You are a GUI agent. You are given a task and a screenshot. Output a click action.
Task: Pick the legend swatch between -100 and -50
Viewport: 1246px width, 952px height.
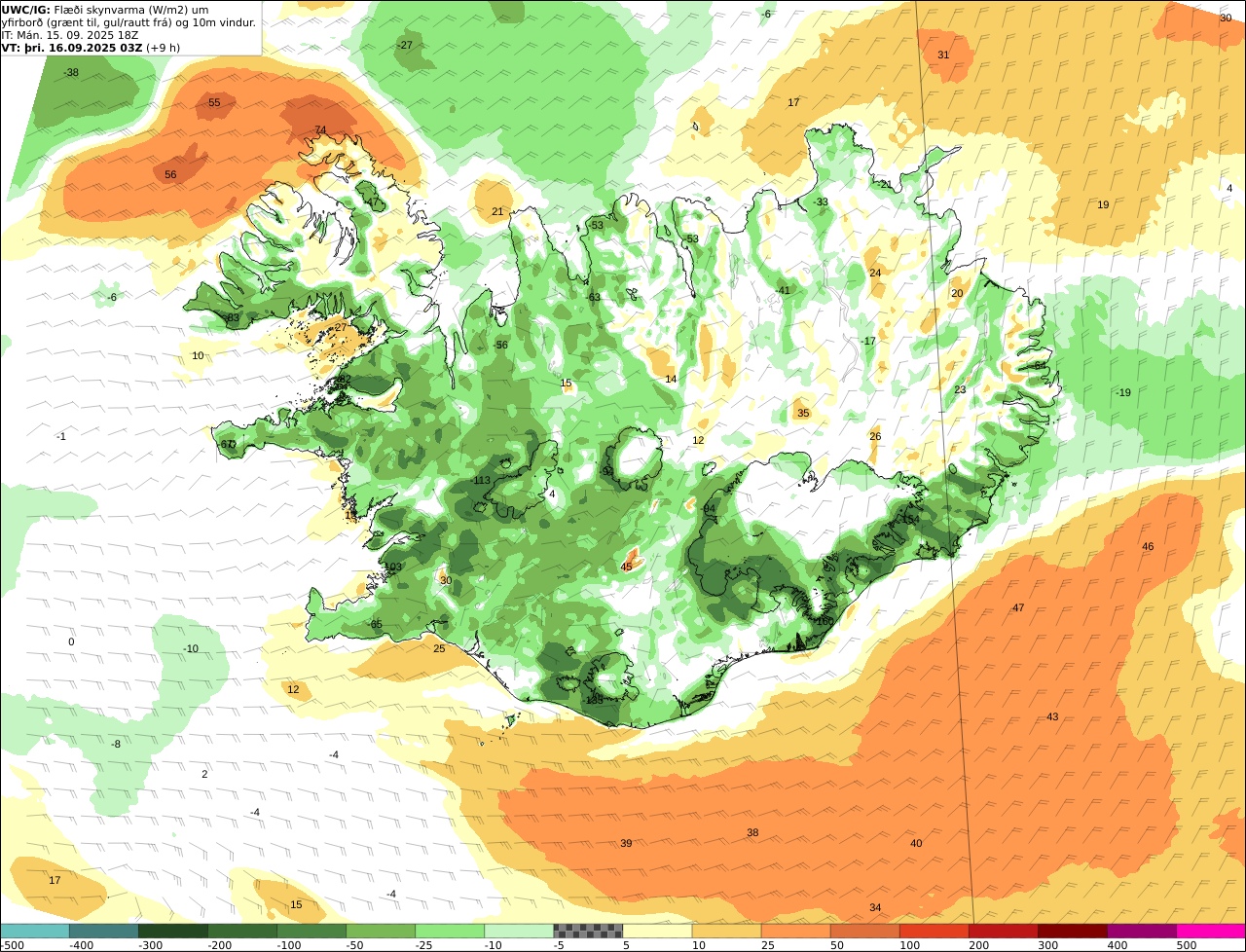(311, 931)
